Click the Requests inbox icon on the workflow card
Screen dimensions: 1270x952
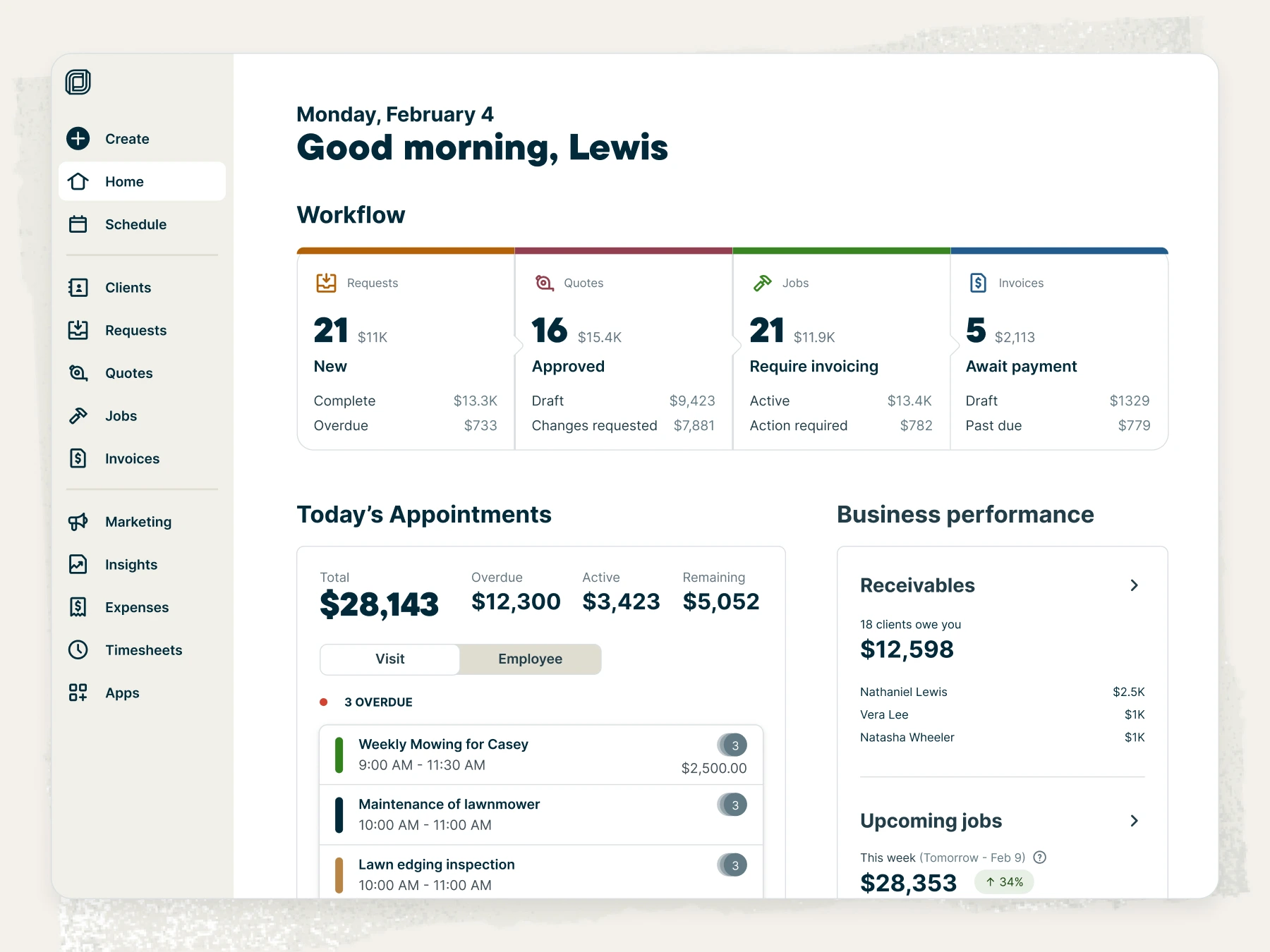click(325, 283)
